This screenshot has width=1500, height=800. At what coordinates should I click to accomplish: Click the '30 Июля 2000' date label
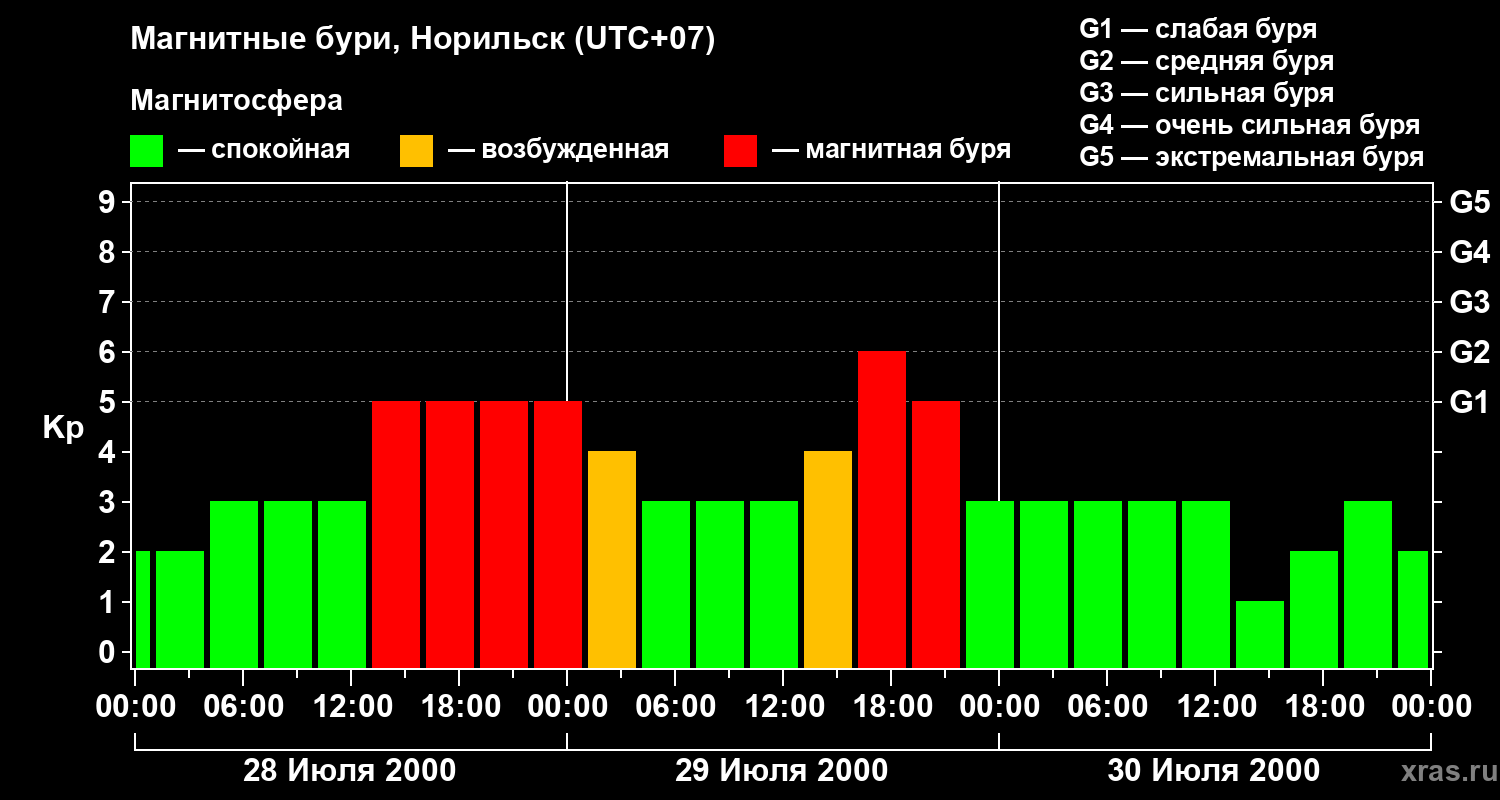click(x=1214, y=771)
